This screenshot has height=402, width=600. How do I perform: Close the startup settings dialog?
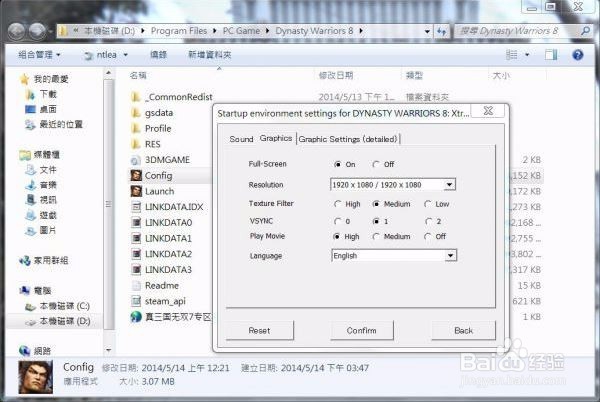(x=488, y=111)
